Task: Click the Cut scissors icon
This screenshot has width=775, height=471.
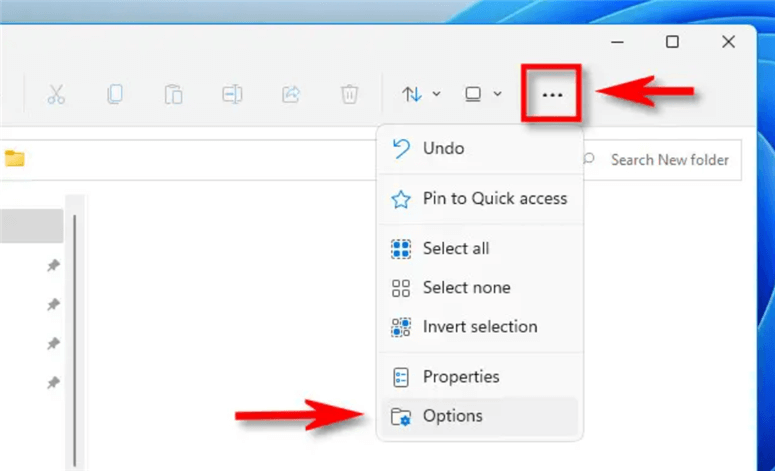Action: pyautogui.click(x=56, y=94)
